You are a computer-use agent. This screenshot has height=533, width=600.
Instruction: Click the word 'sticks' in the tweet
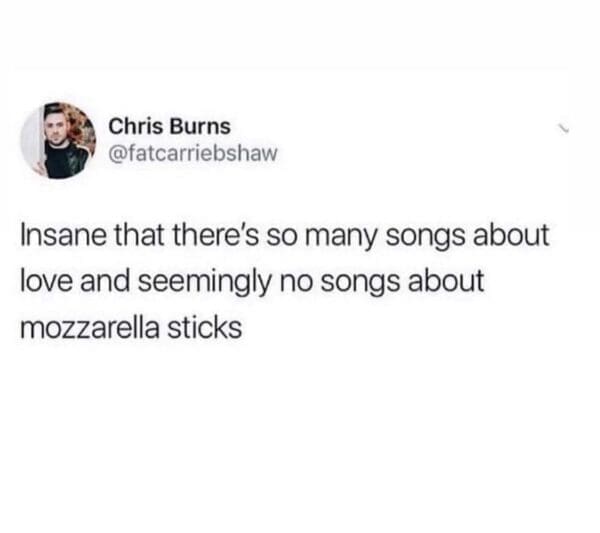click(x=205, y=328)
